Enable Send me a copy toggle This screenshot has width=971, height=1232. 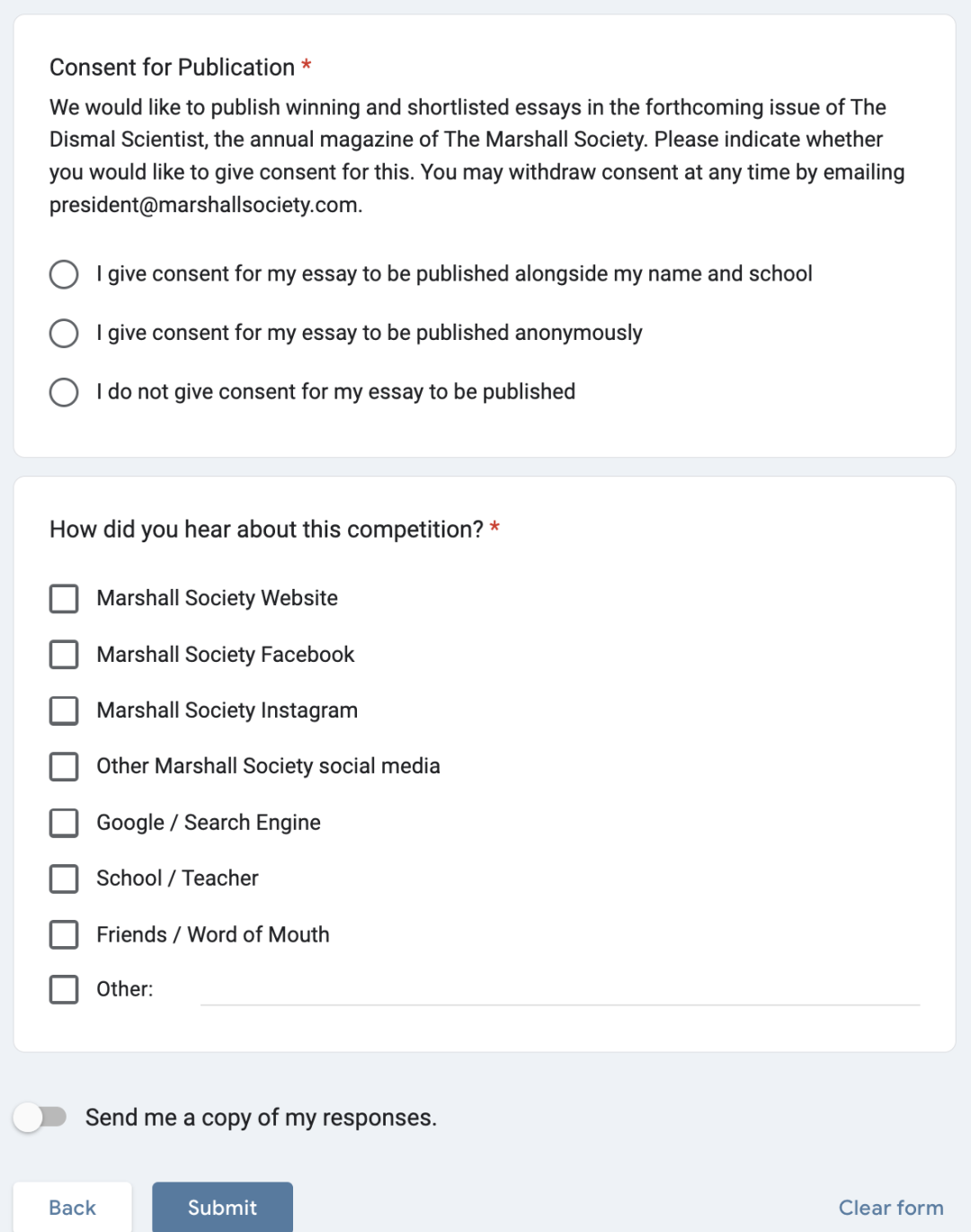(40, 1118)
